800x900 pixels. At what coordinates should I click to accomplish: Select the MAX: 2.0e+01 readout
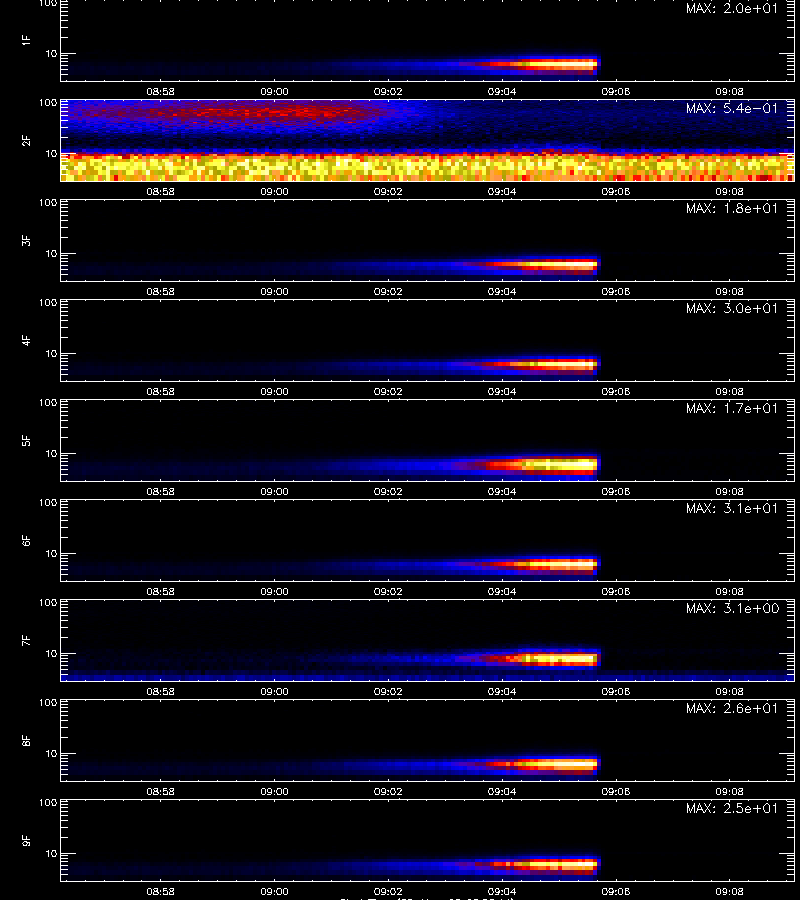[x=732, y=9]
